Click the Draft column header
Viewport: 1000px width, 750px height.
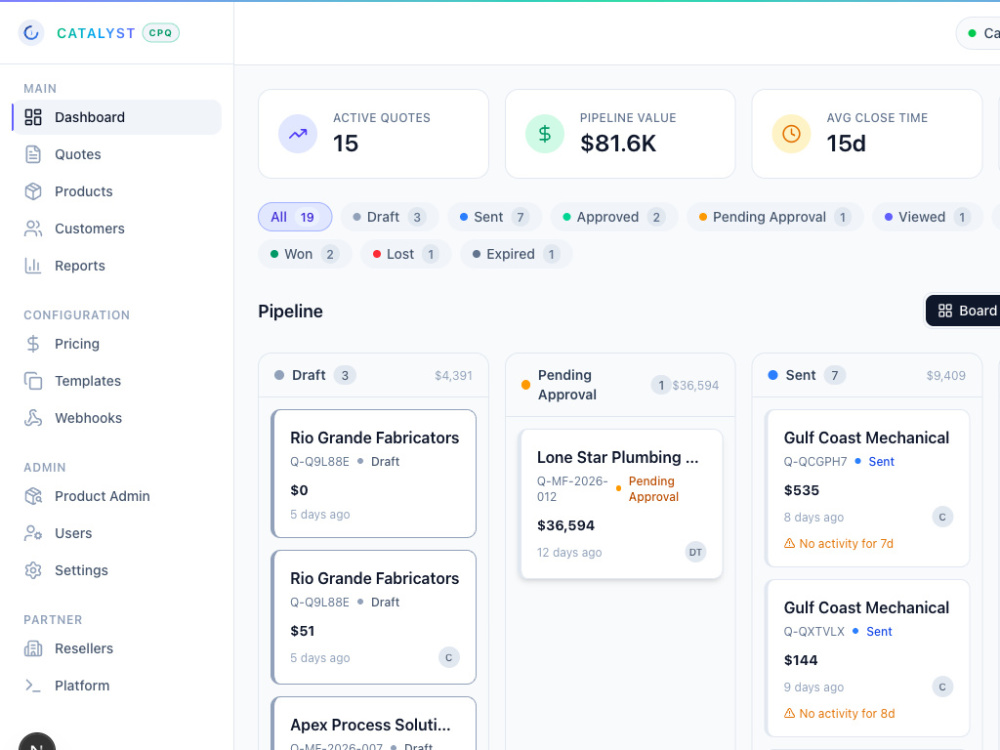click(374, 375)
